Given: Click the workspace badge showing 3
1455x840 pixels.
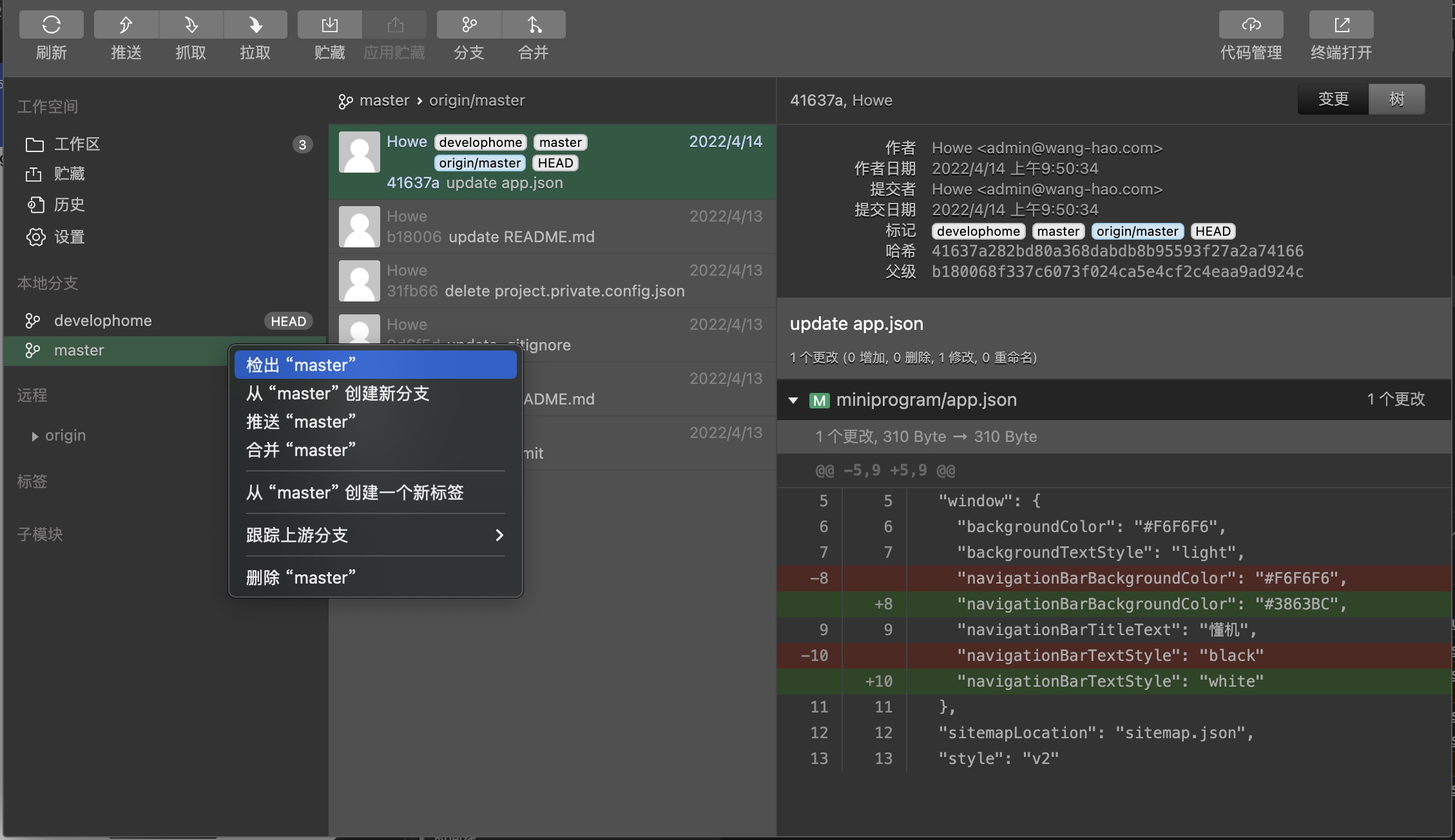Looking at the screenshot, I should click(302, 144).
